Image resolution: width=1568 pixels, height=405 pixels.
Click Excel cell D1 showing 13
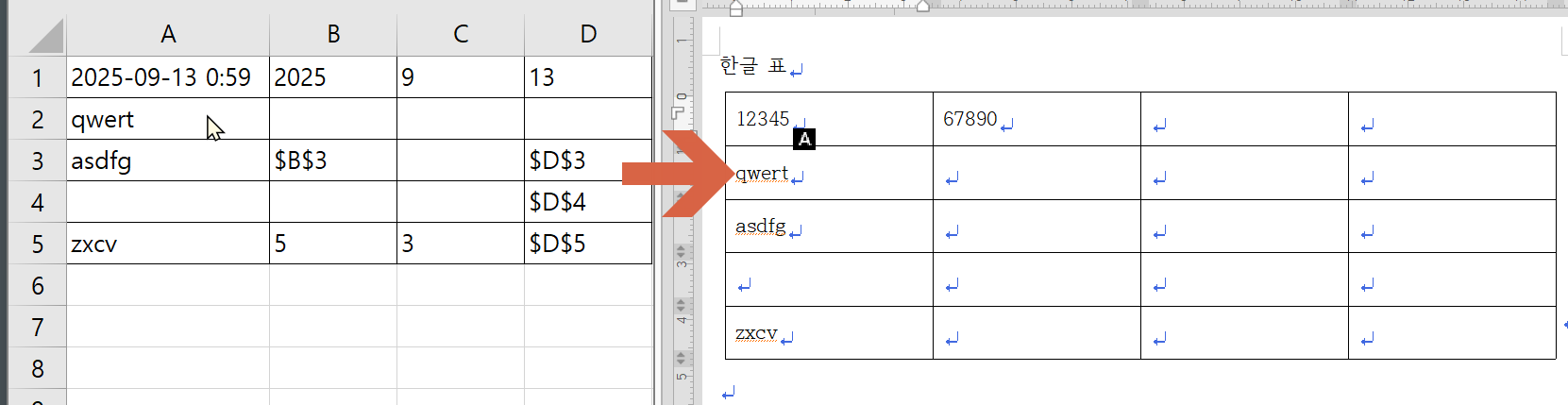(588, 77)
